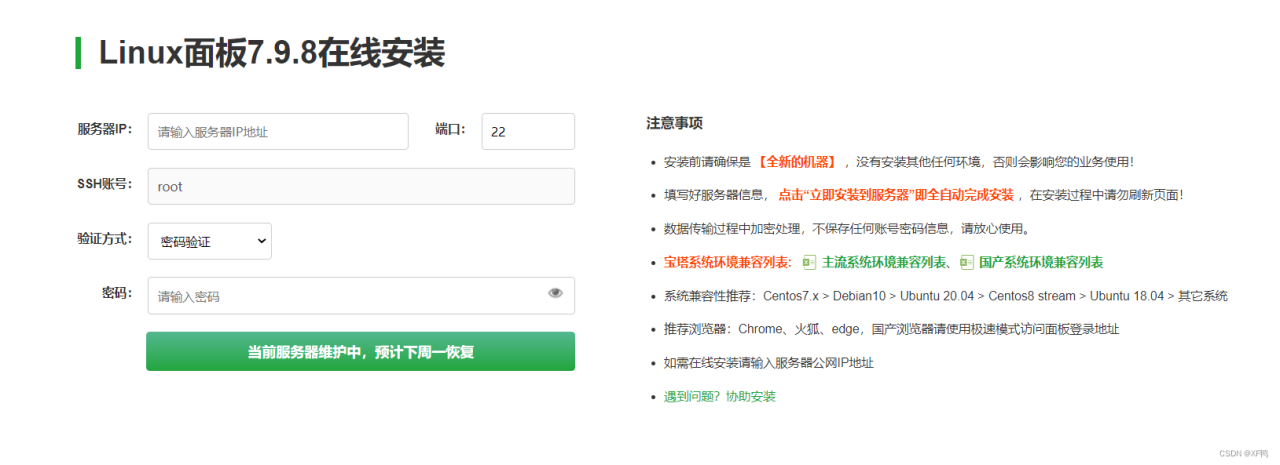1280x465 pixels.
Task: Click the spreadsheet icon before 国产系统环境兼容列表
Action: coord(967,262)
